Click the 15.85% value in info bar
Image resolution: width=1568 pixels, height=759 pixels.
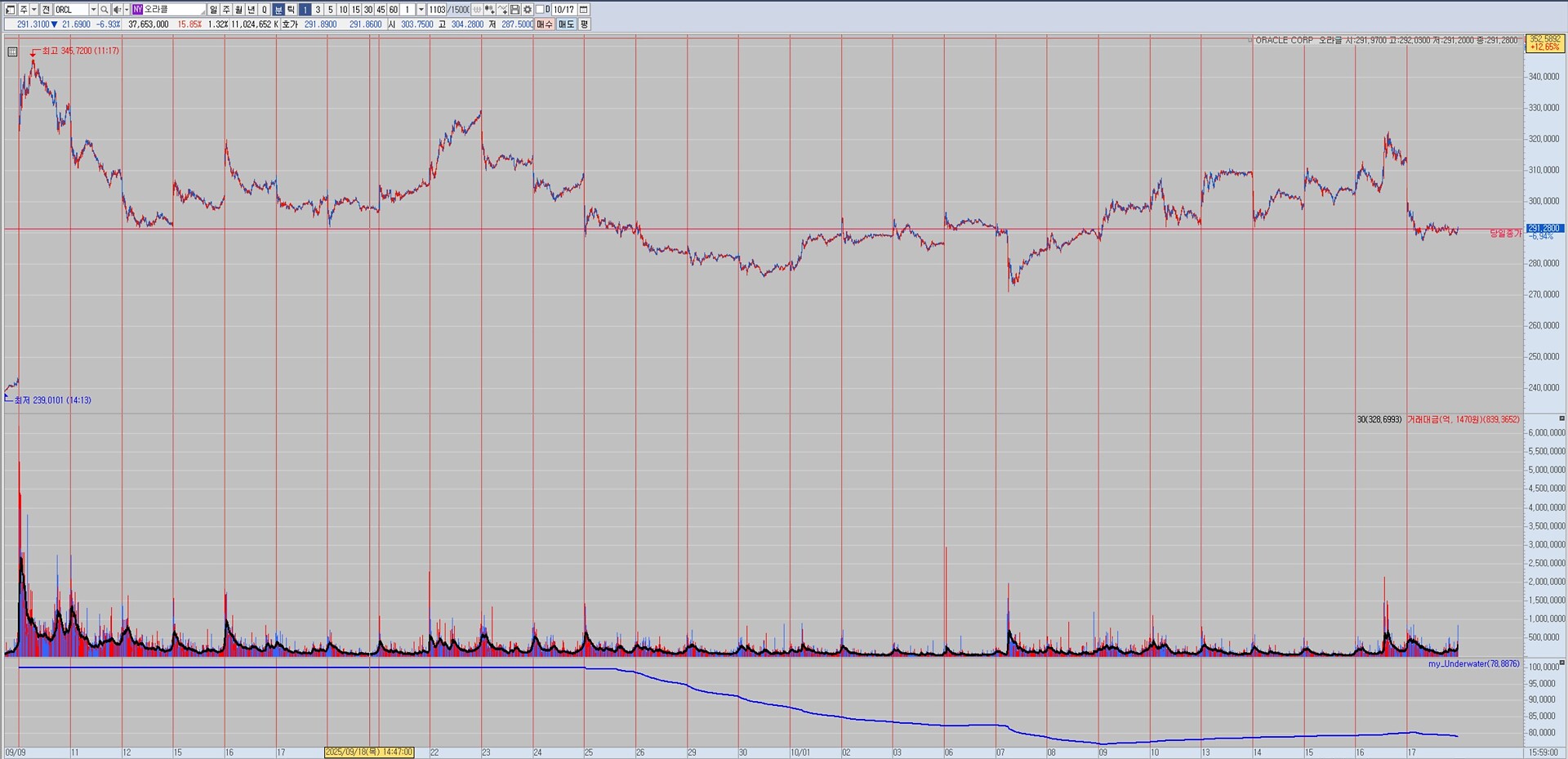click(x=189, y=25)
